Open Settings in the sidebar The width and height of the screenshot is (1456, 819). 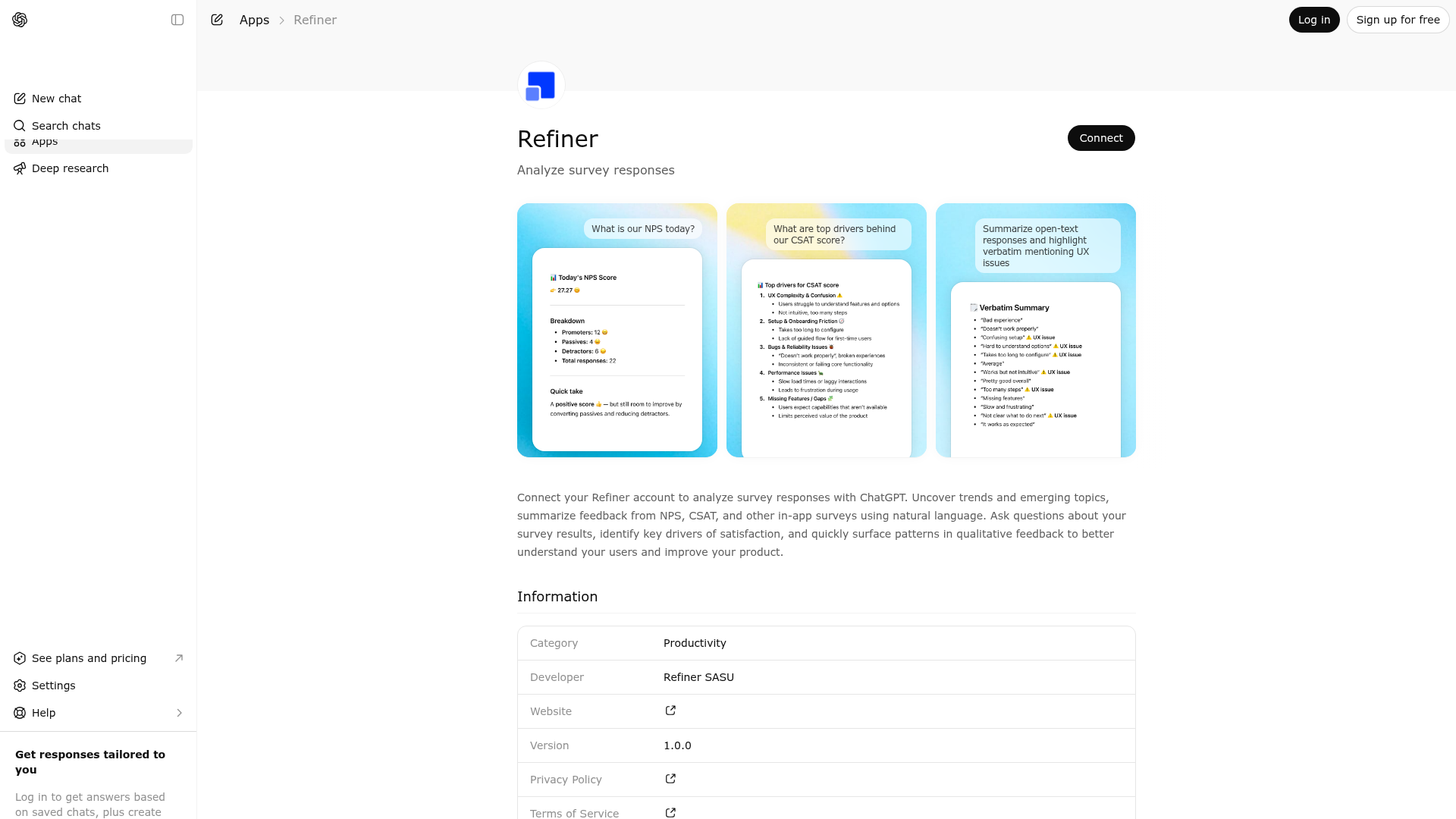point(99,686)
